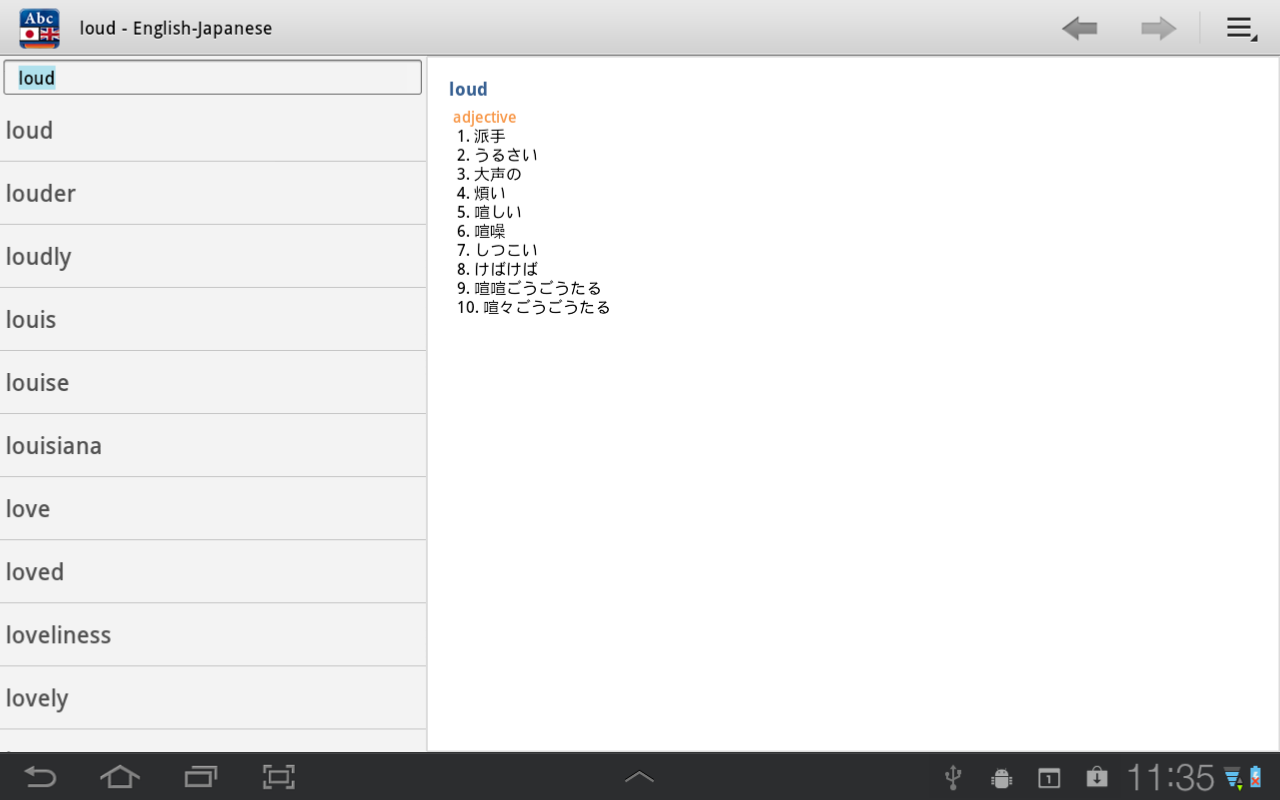
Task: Go back with the left arrow icon
Action: click(x=1080, y=28)
